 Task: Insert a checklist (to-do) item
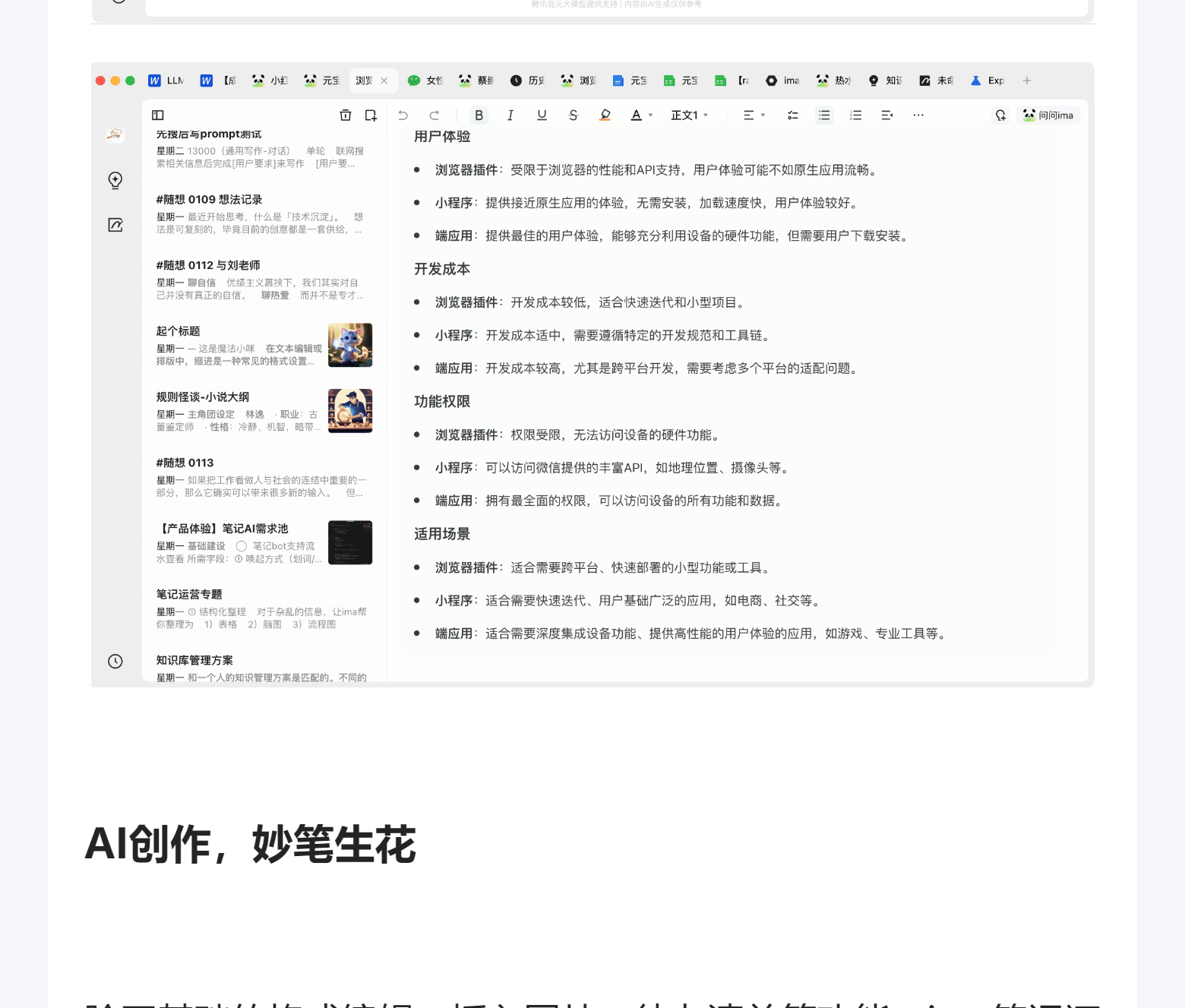click(792, 115)
